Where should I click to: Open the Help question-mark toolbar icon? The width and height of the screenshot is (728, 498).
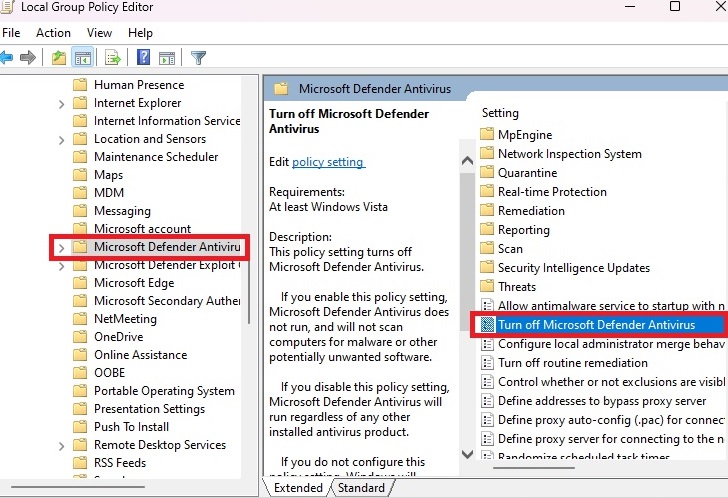pos(143,58)
